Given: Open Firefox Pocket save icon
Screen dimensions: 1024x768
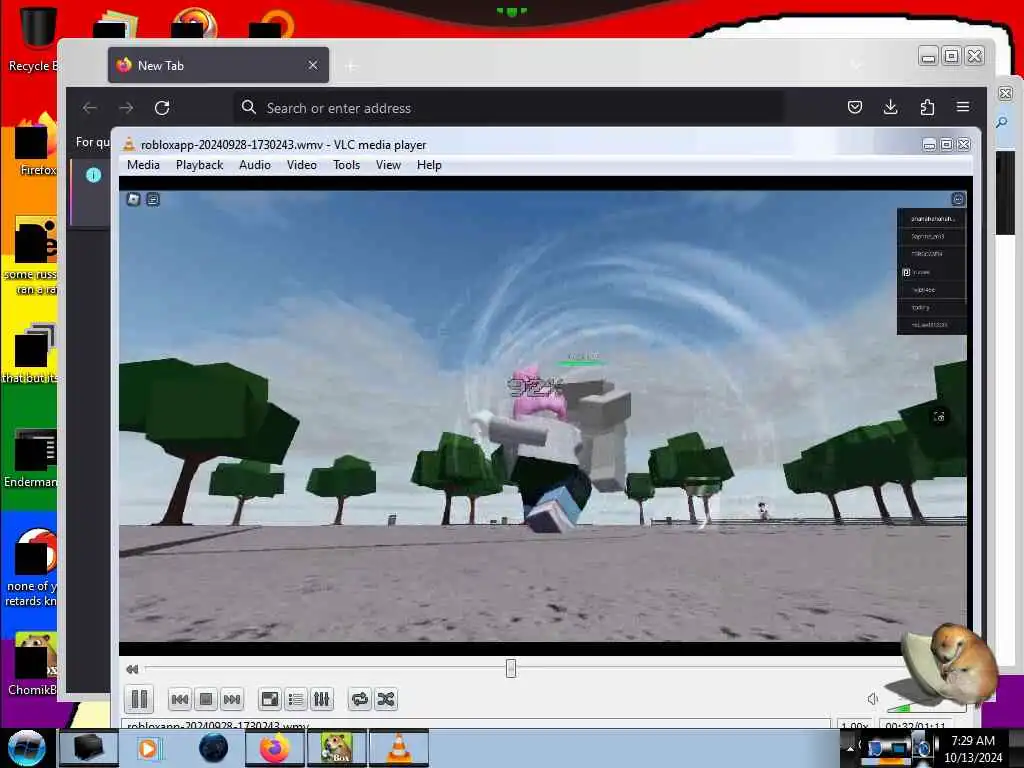Looking at the screenshot, I should click(x=854, y=107).
